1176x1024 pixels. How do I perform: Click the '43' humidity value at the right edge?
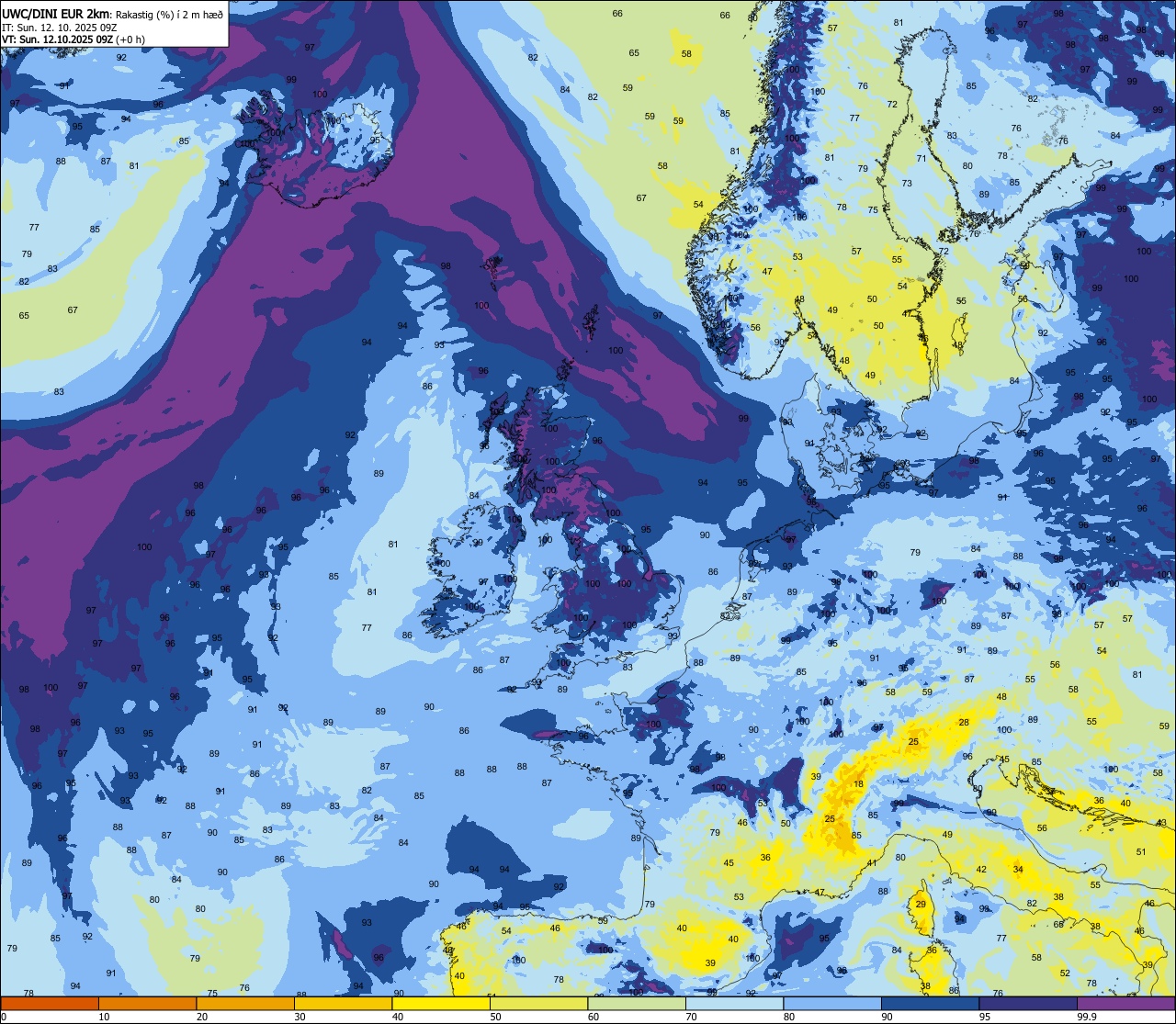pyautogui.click(x=1162, y=823)
